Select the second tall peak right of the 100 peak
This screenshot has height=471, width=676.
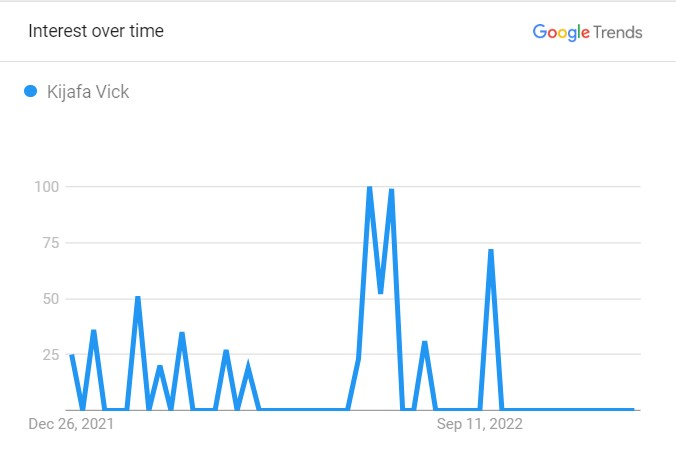(x=391, y=190)
